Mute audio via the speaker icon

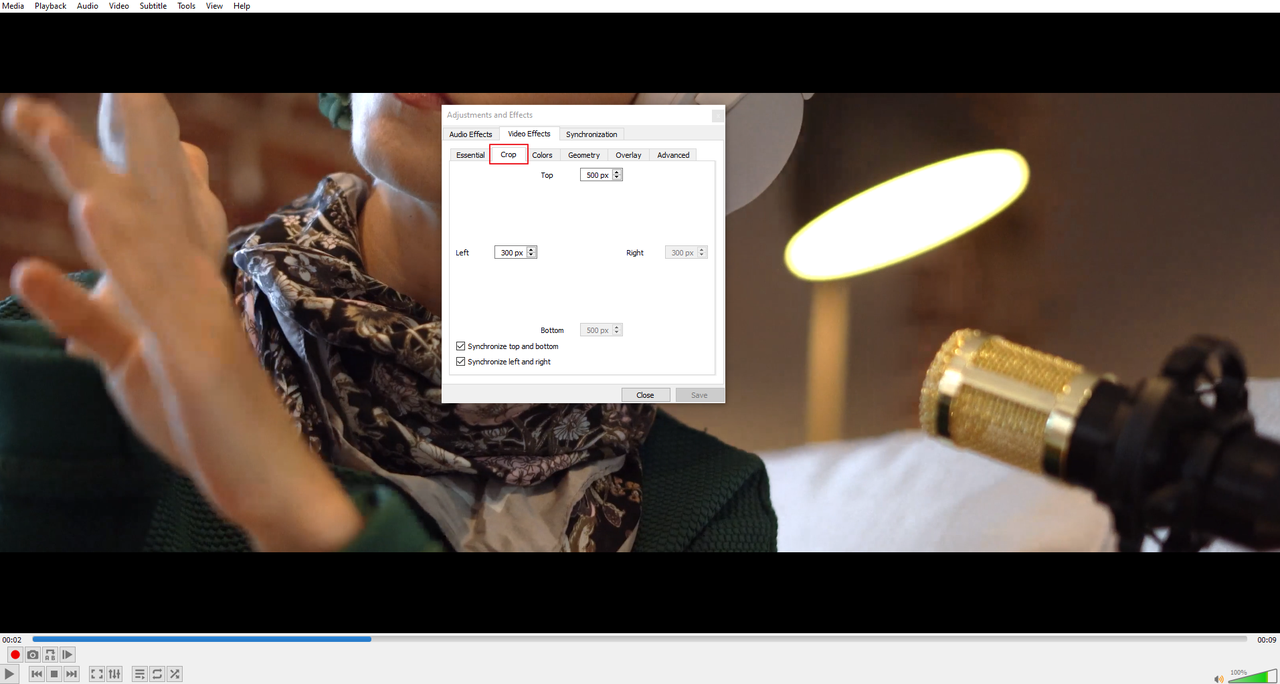(x=1217, y=677)
